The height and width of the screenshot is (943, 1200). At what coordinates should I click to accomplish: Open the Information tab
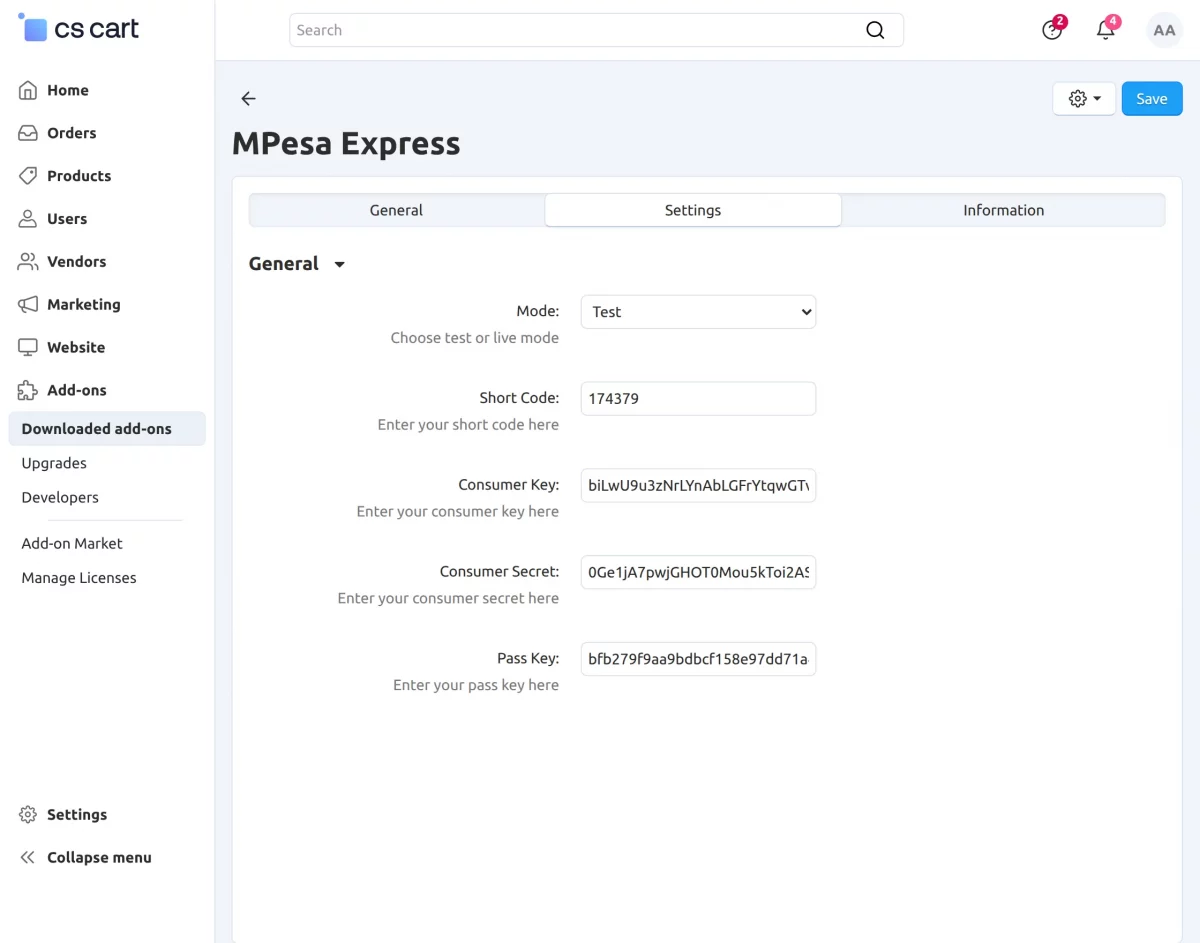coord(1003,210)
